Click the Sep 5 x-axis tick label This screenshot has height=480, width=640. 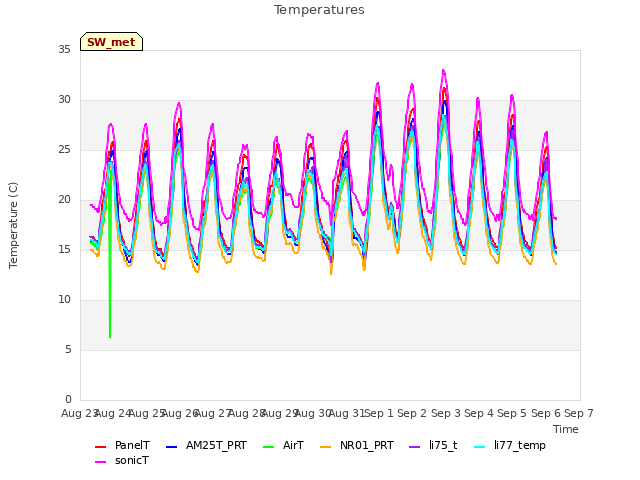512,413
